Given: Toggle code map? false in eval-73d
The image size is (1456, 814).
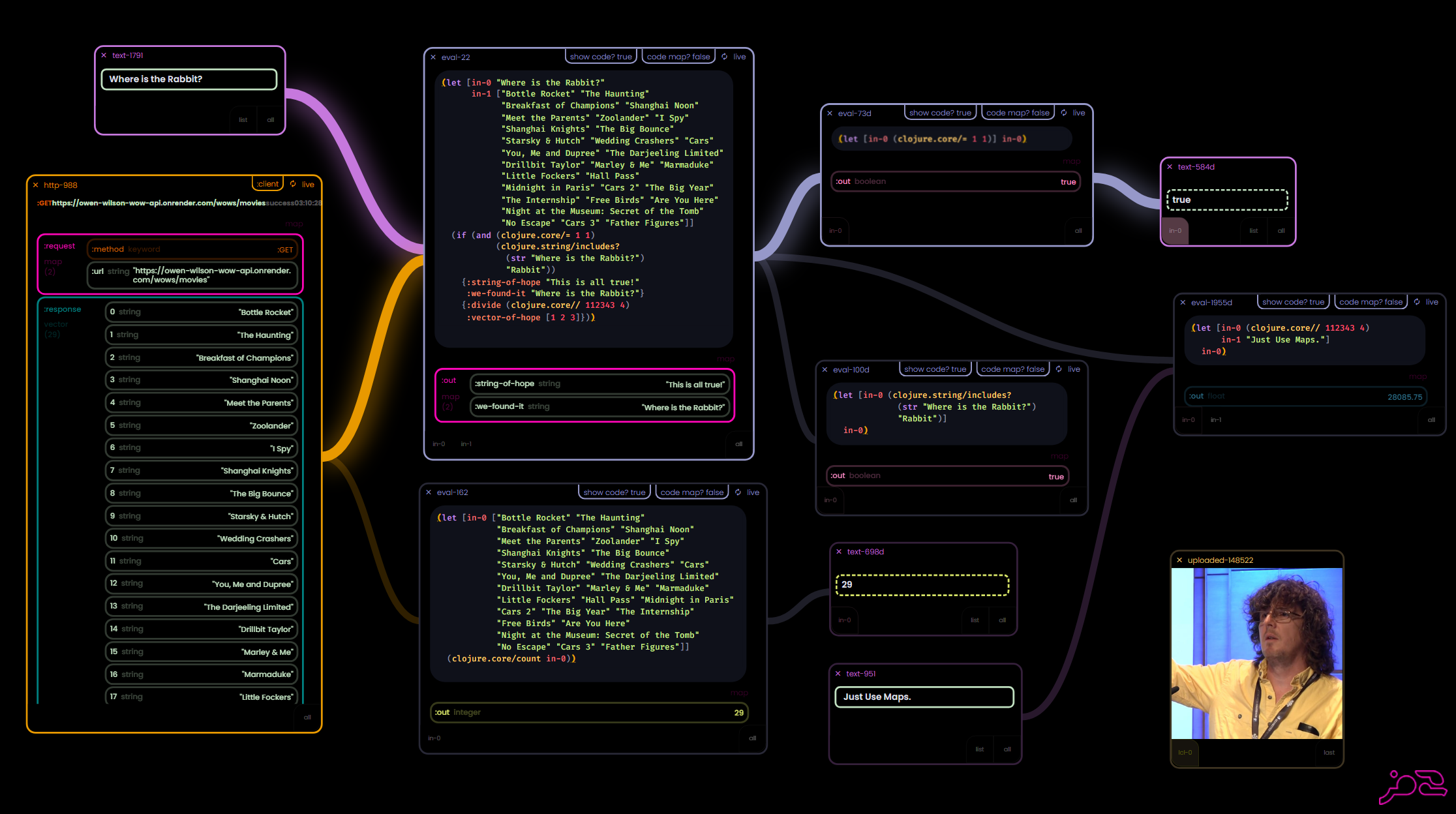Looking at the screenshot, I should click(1018, 113).
